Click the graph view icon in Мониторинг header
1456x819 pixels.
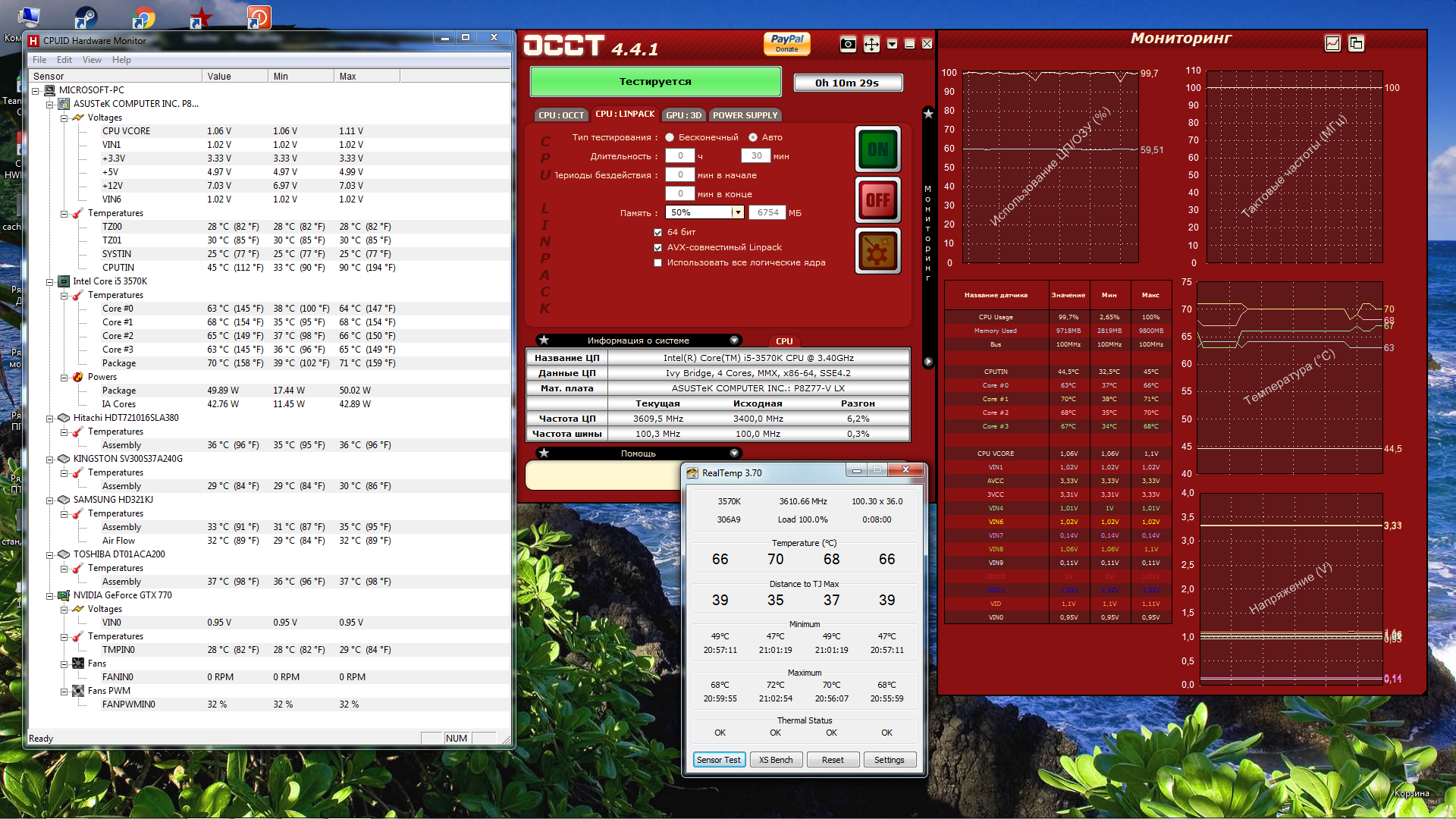[x=1332, y=44]
